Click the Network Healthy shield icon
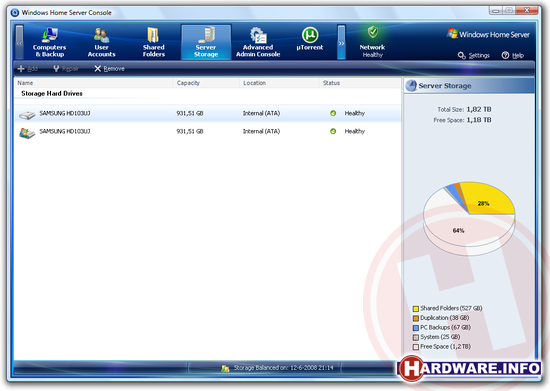The image size is (550, 391). (x=373, y=32)
